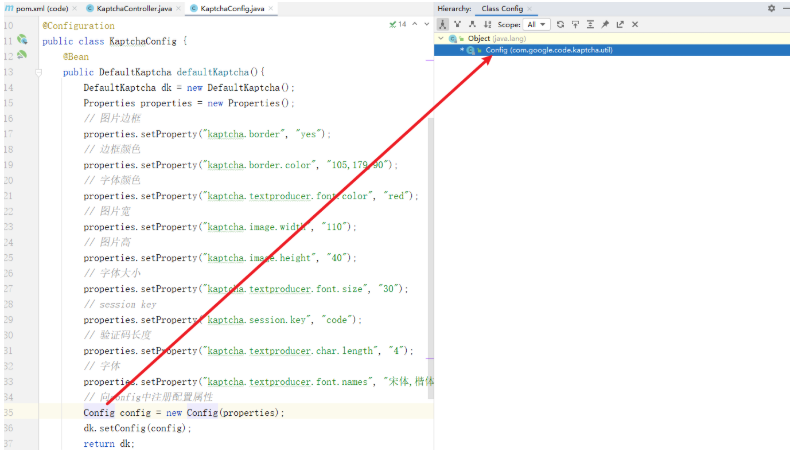Close the KaptchaController.java tab
The width and height of the screenshot is (790, 450).
point(178,9)
